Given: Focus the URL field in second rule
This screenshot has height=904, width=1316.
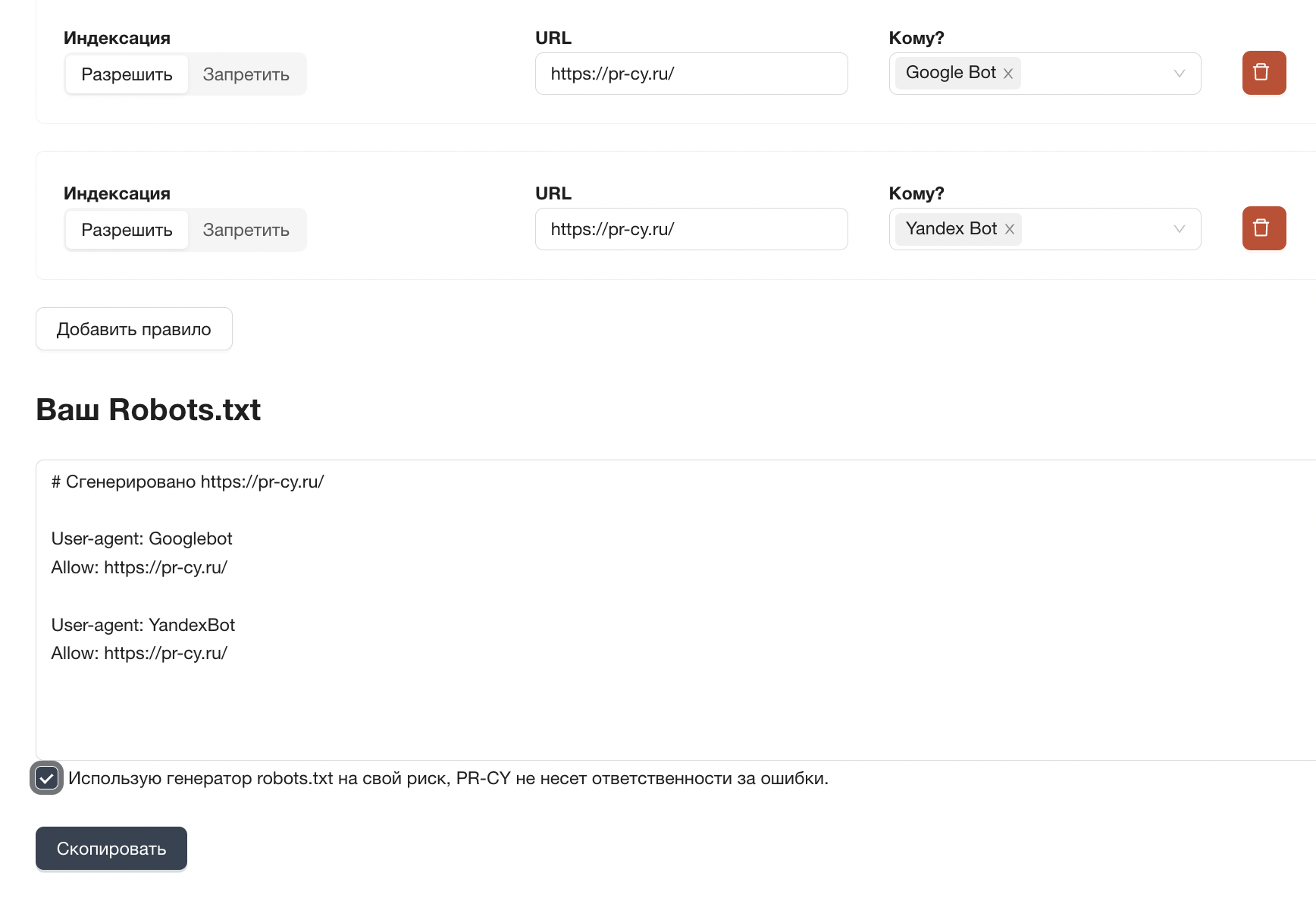Looking at the screenshot, I should pos(691,229).
